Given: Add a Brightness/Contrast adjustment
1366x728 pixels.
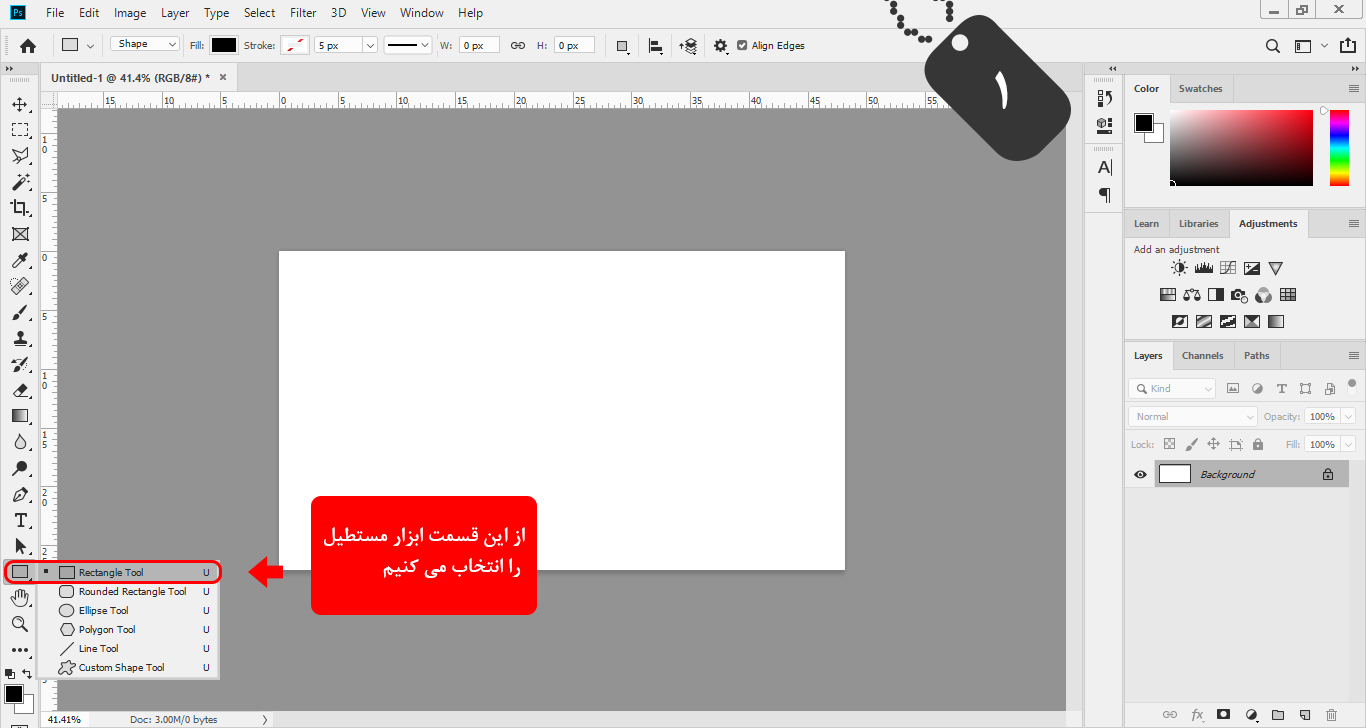Looking at the screenshot, I should coord(1179,268).
